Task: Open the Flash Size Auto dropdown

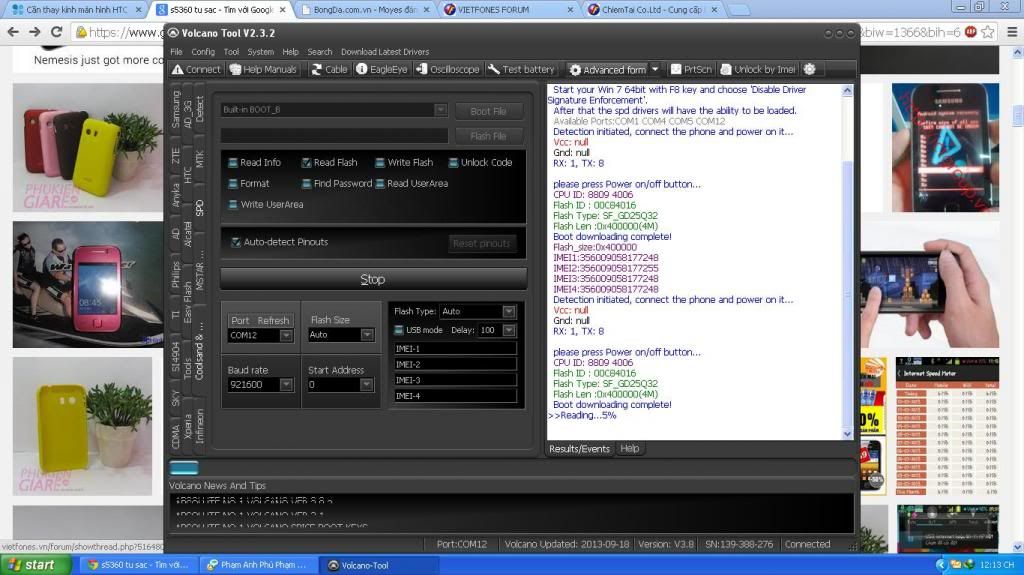Action: (x=367, y=335)
